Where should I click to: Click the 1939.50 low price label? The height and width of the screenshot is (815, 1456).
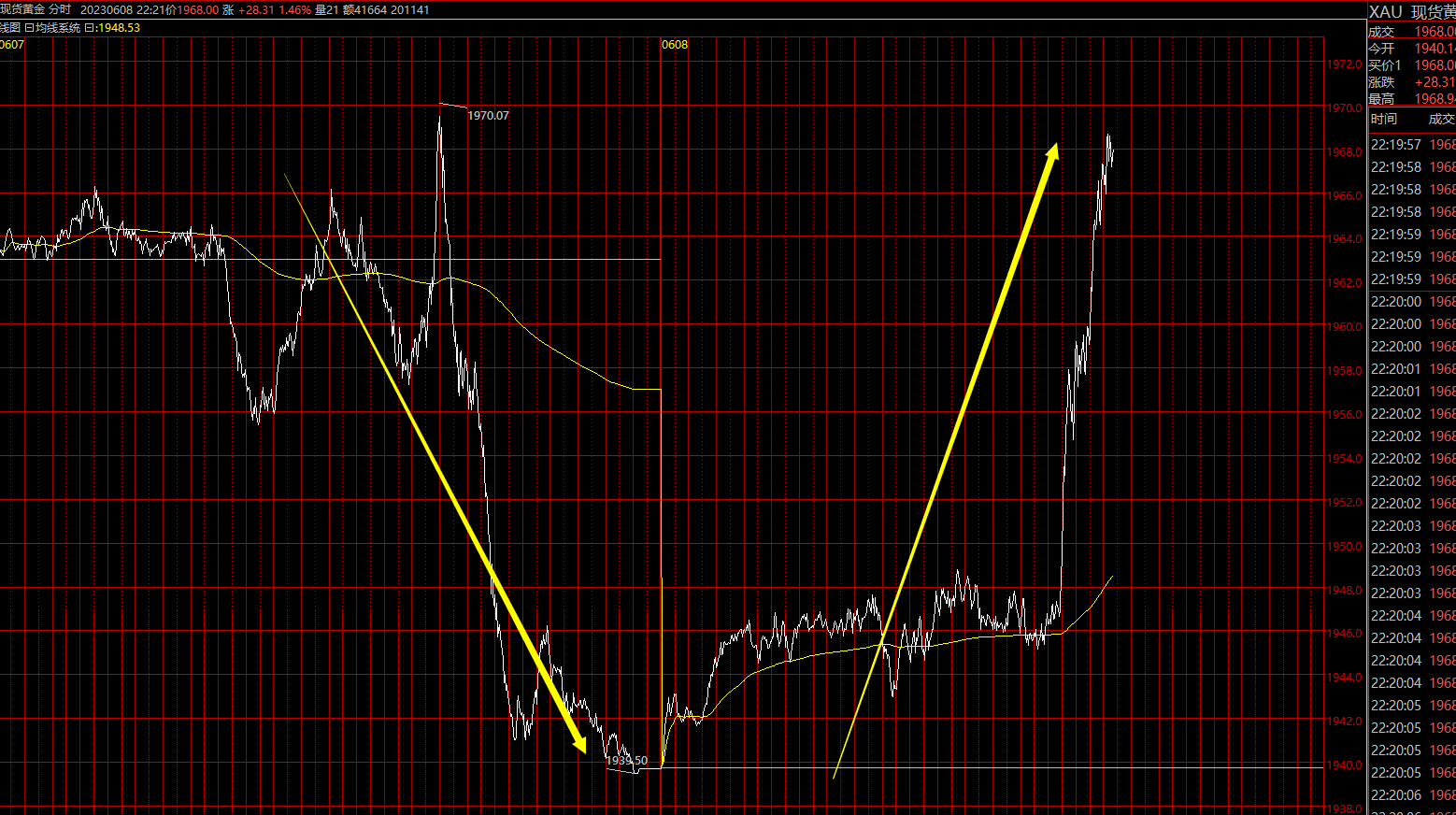pyautogui.click(x=626, y=760)
